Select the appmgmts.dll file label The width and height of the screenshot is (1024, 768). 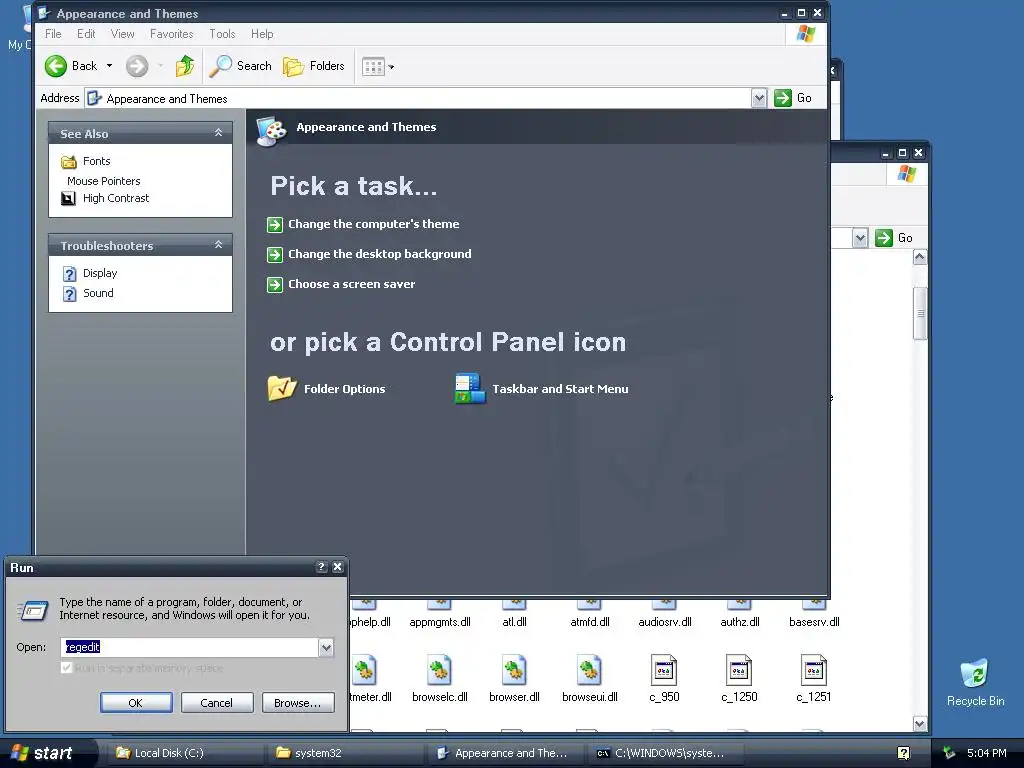click(440, 622)
